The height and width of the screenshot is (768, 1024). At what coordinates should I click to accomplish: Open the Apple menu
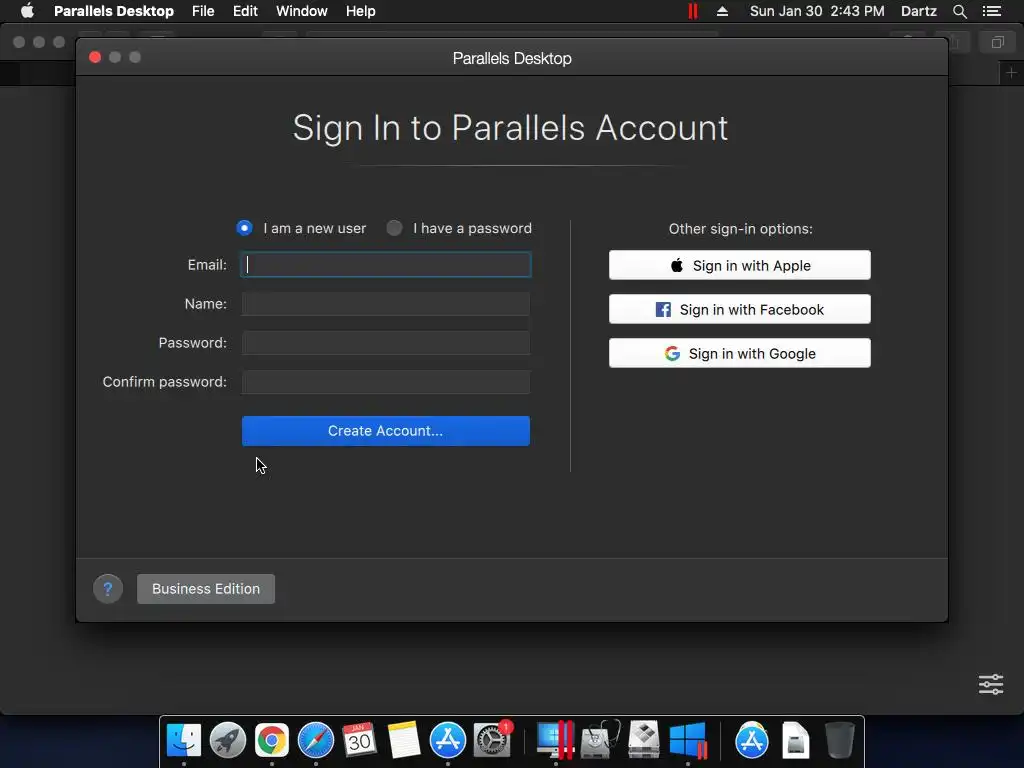tap(27, 11)
